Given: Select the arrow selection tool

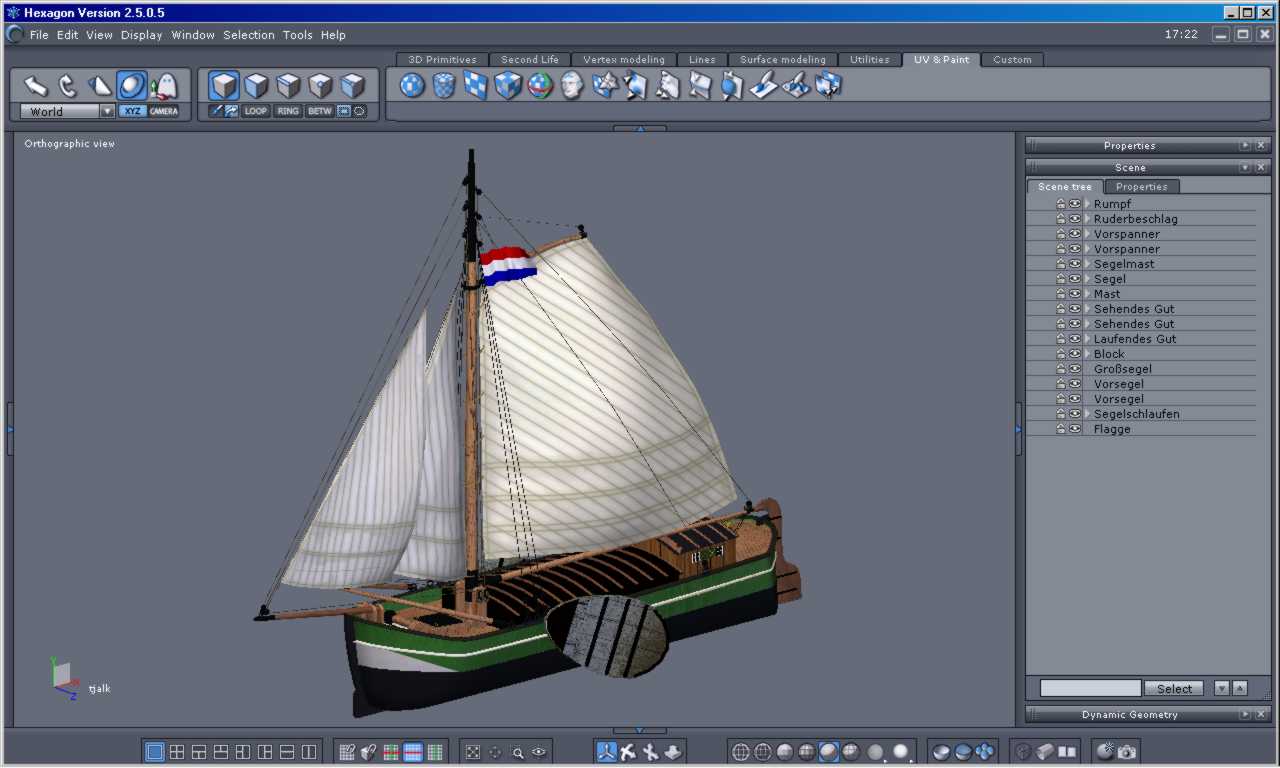Looking at the screenshot, I should [36, 86].
